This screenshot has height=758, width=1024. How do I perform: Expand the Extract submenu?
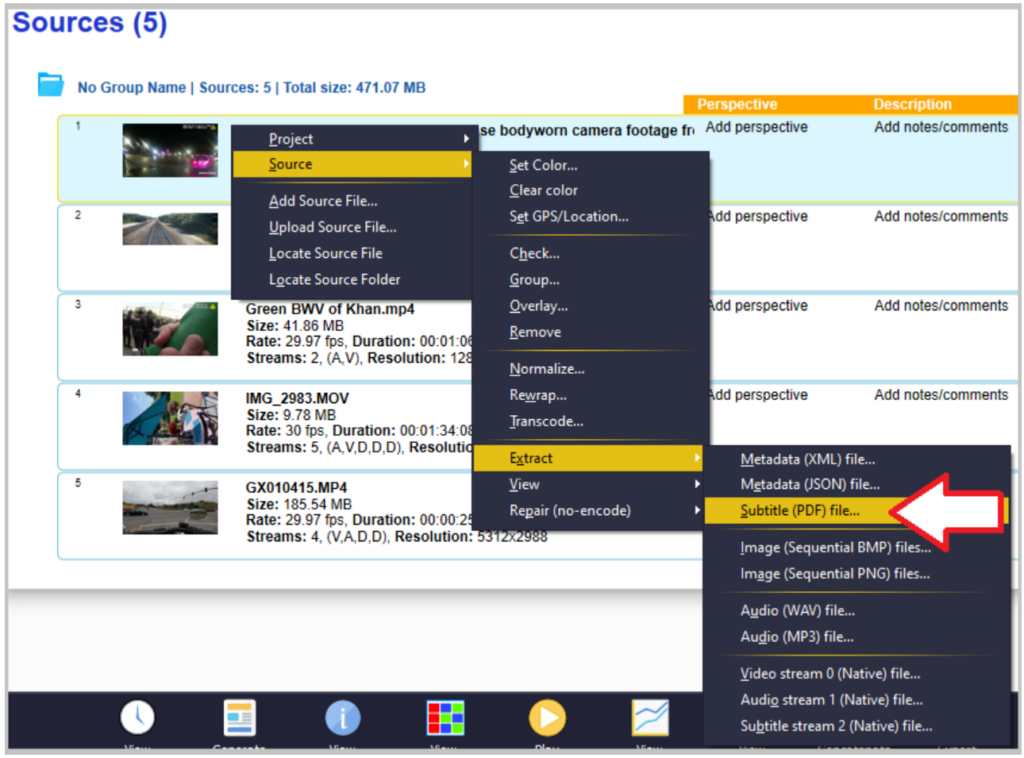(588, 458)
